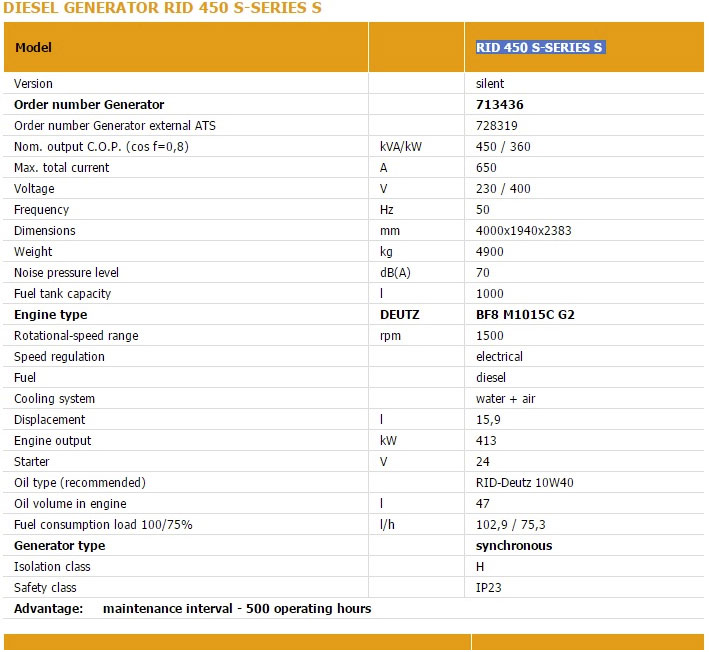Click the fuel tank value '1000'
Screen dimensions: 709x652
[490, 294]
